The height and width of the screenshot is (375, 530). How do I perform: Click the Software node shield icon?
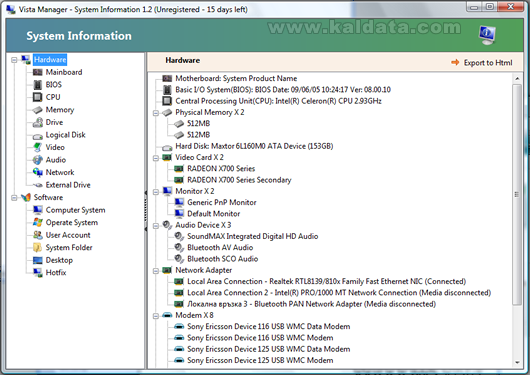26,197
